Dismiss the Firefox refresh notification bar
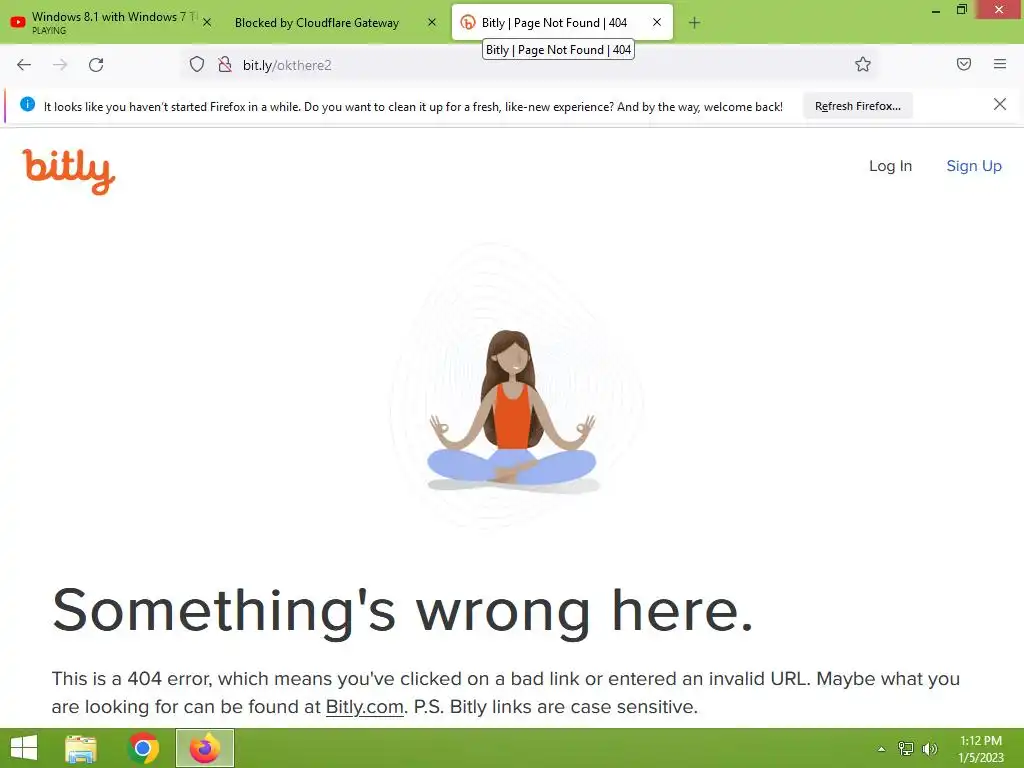 pos(999,104)
